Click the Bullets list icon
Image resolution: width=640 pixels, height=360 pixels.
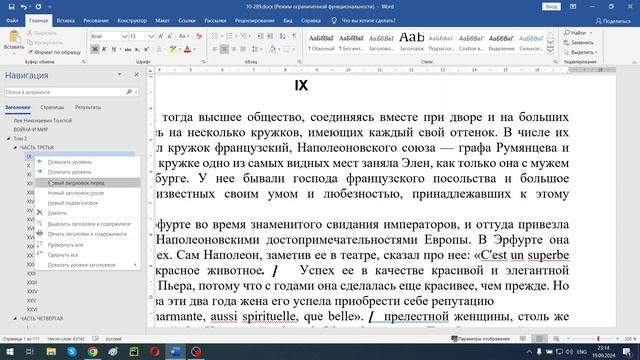pyautogui.click(x=215, y=36)
